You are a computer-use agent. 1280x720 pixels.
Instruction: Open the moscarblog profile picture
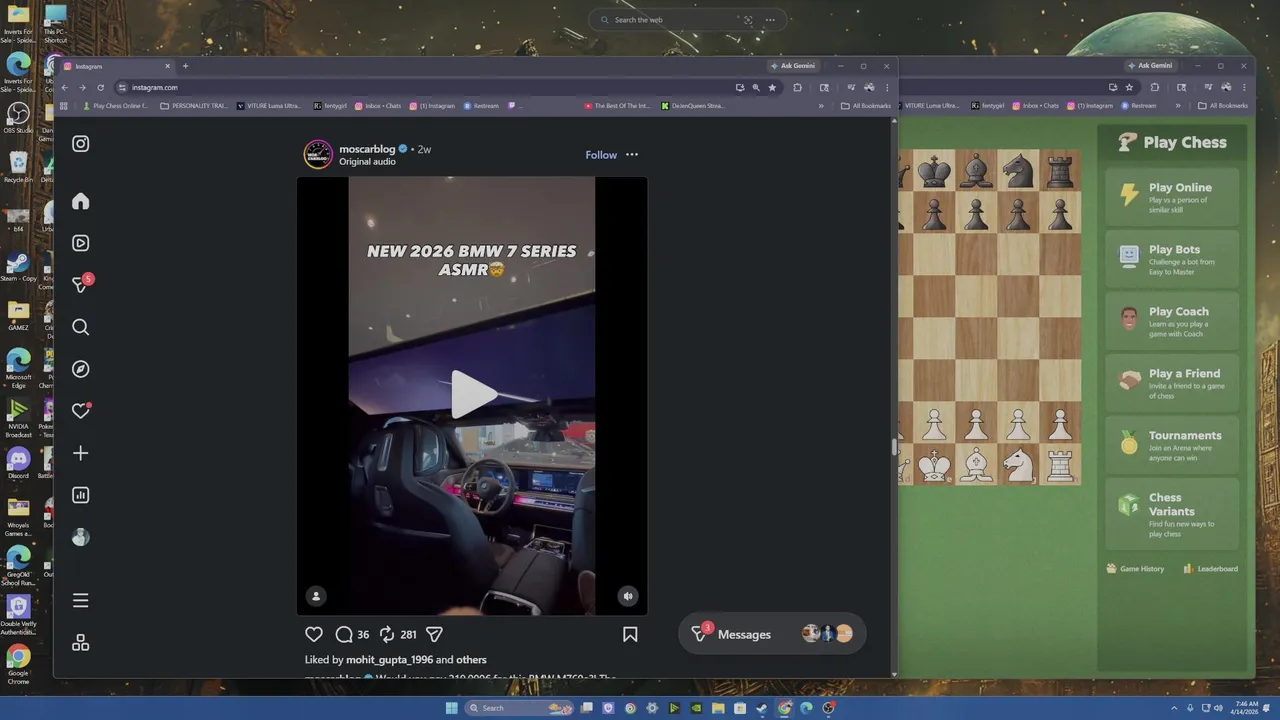318,154
